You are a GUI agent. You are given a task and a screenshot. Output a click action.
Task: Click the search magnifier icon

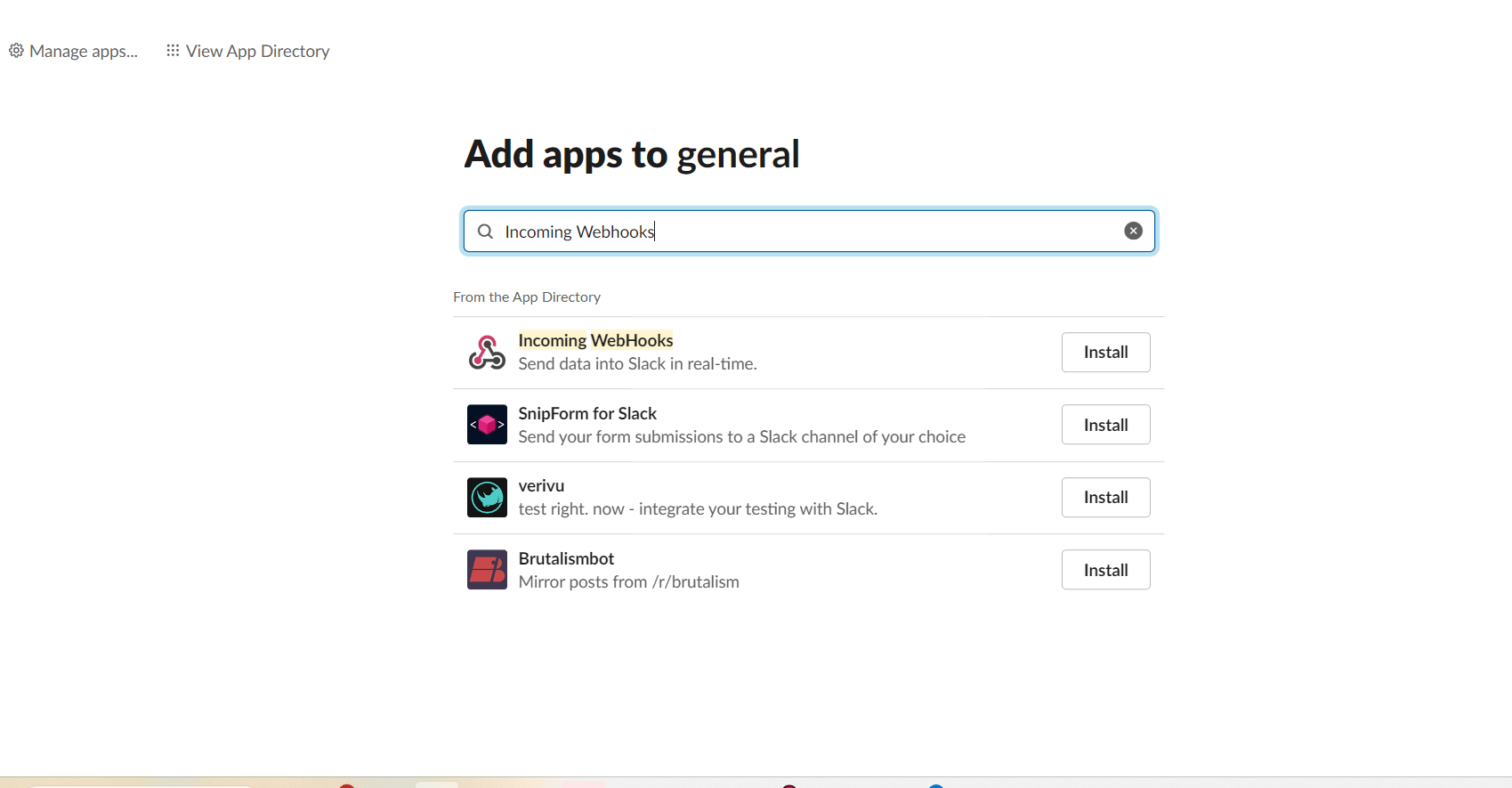click(485, 232)
